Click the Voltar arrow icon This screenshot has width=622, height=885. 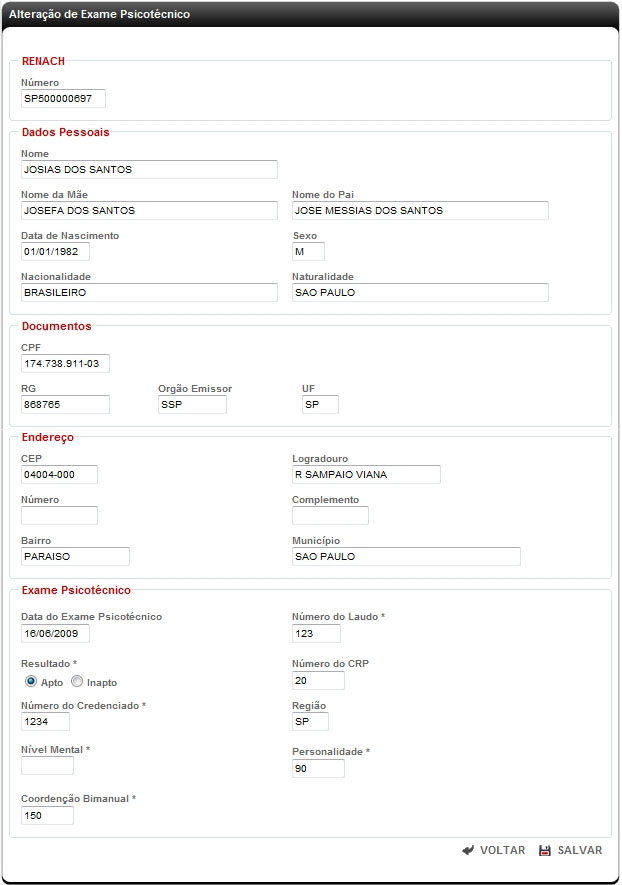[468, 850]
